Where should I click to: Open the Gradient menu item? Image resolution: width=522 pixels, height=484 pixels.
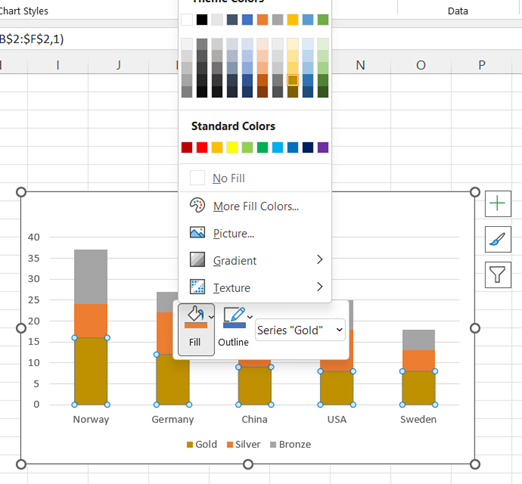click(x=255, y=260)
